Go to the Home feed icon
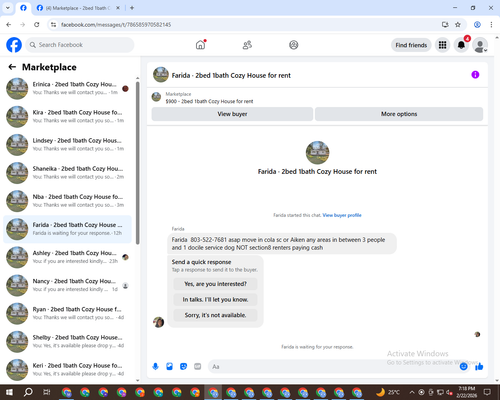 coord(200,45)
